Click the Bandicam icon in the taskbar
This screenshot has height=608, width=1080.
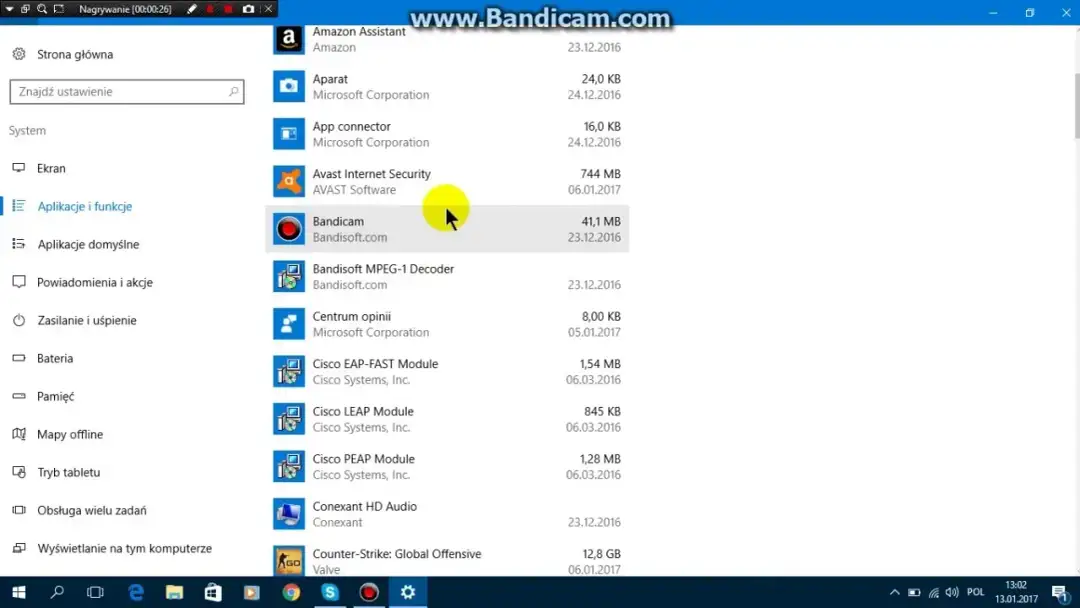(368, 592)
